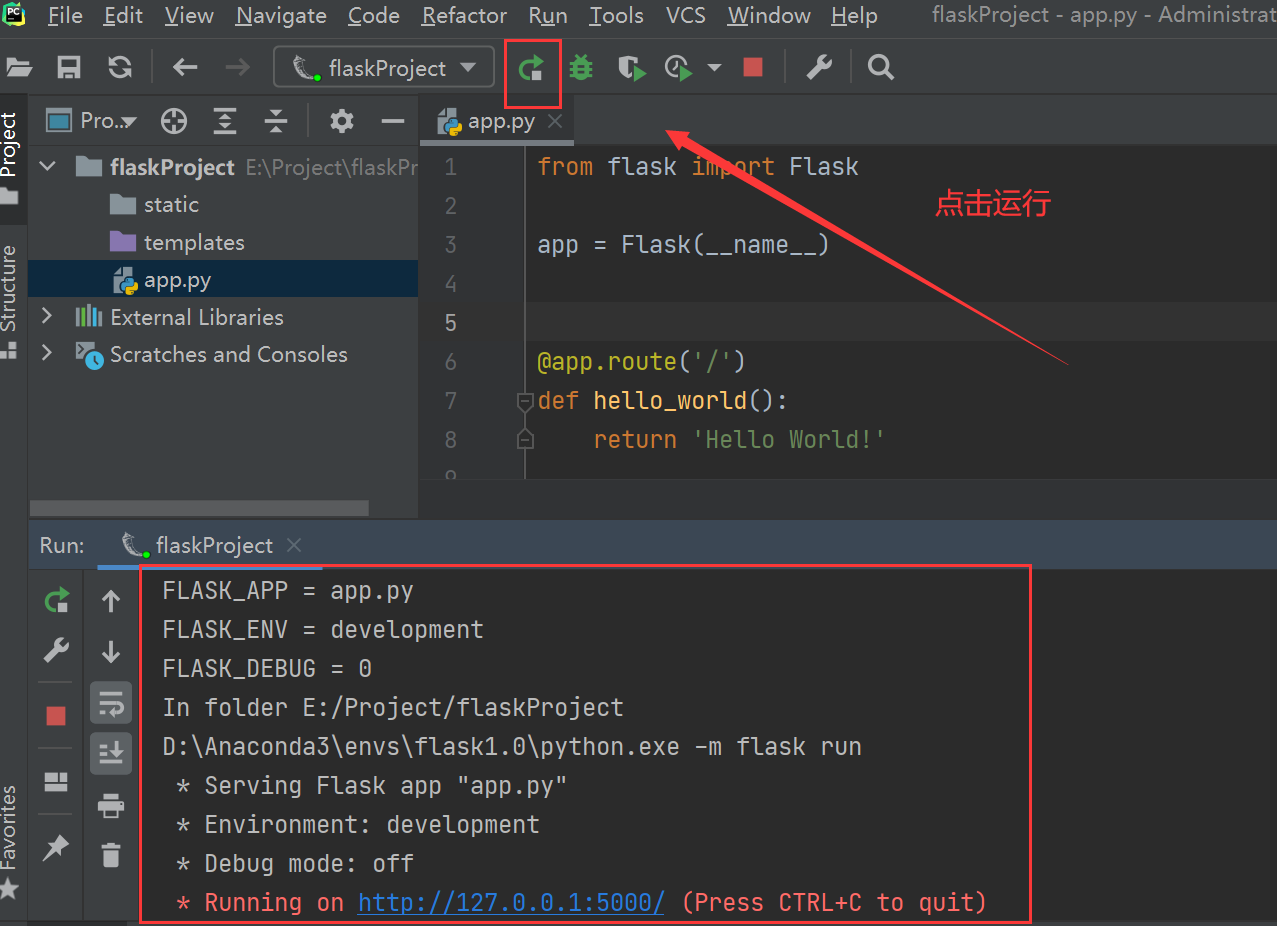This screenshot has height=926, width=1277.
Task: Toggle scroll to end in console
Action: pos(111,752)
